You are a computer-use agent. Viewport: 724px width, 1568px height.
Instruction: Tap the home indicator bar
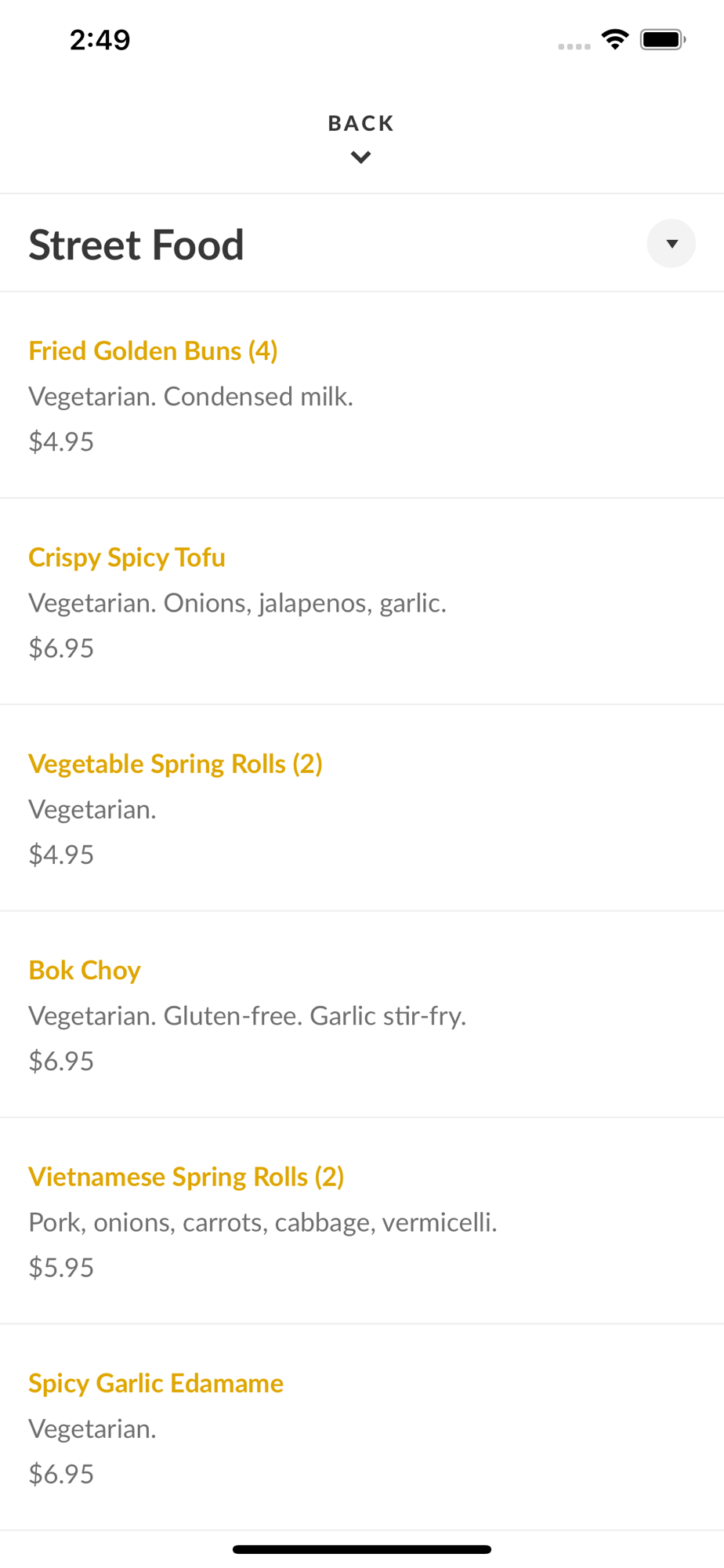pyautogui.click(x=362, y=1549)
